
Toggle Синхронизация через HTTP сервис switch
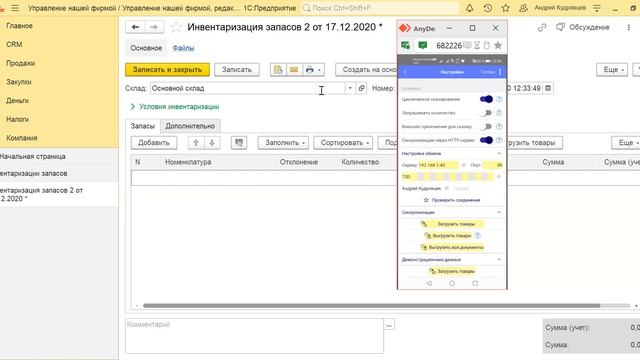point(486,140)
